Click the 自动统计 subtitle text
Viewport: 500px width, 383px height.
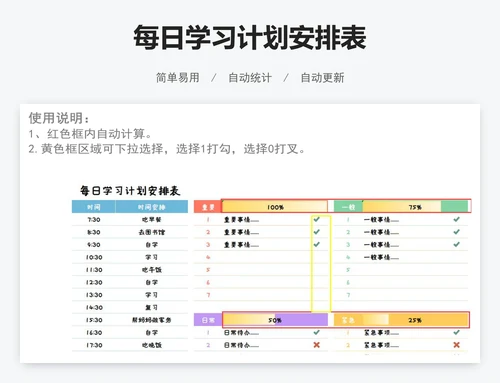click(x=250, y=78)
